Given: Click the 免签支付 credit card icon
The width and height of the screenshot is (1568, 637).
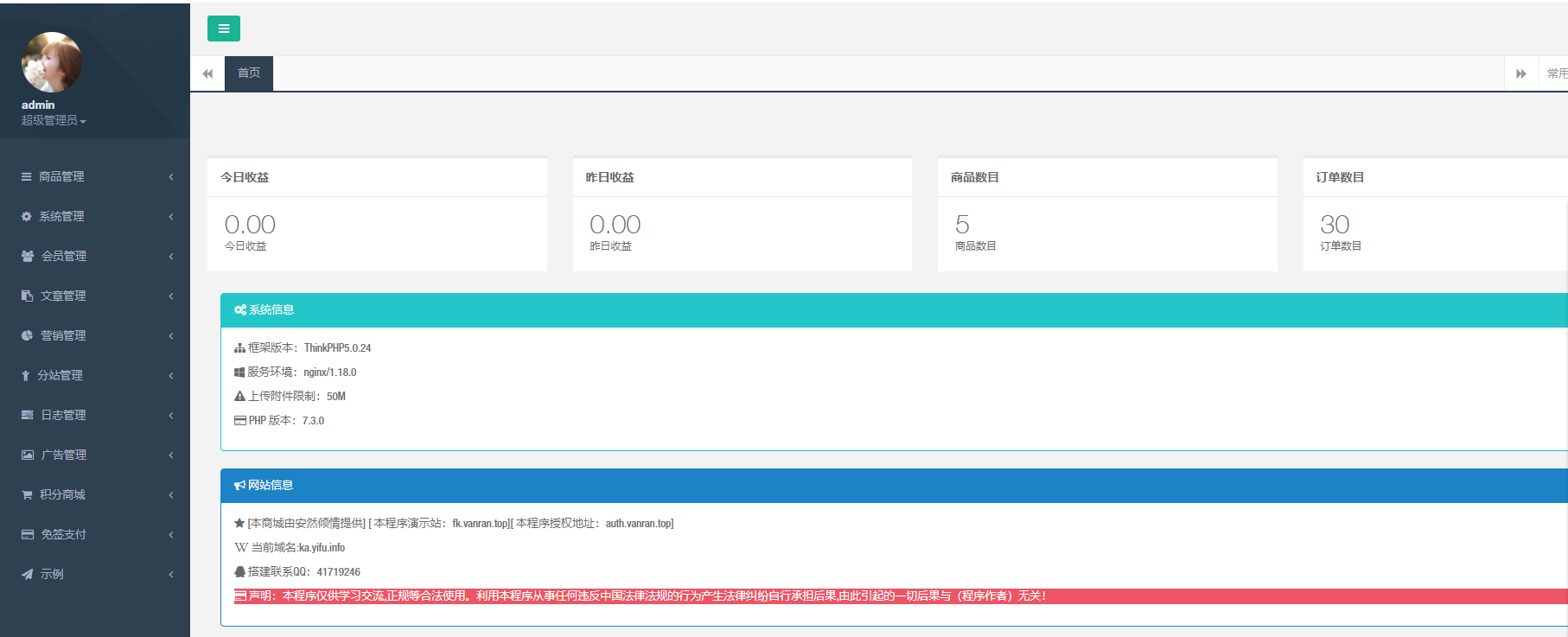Looking at the screenshot, I should pyautogui.click(x=28, y=534).
